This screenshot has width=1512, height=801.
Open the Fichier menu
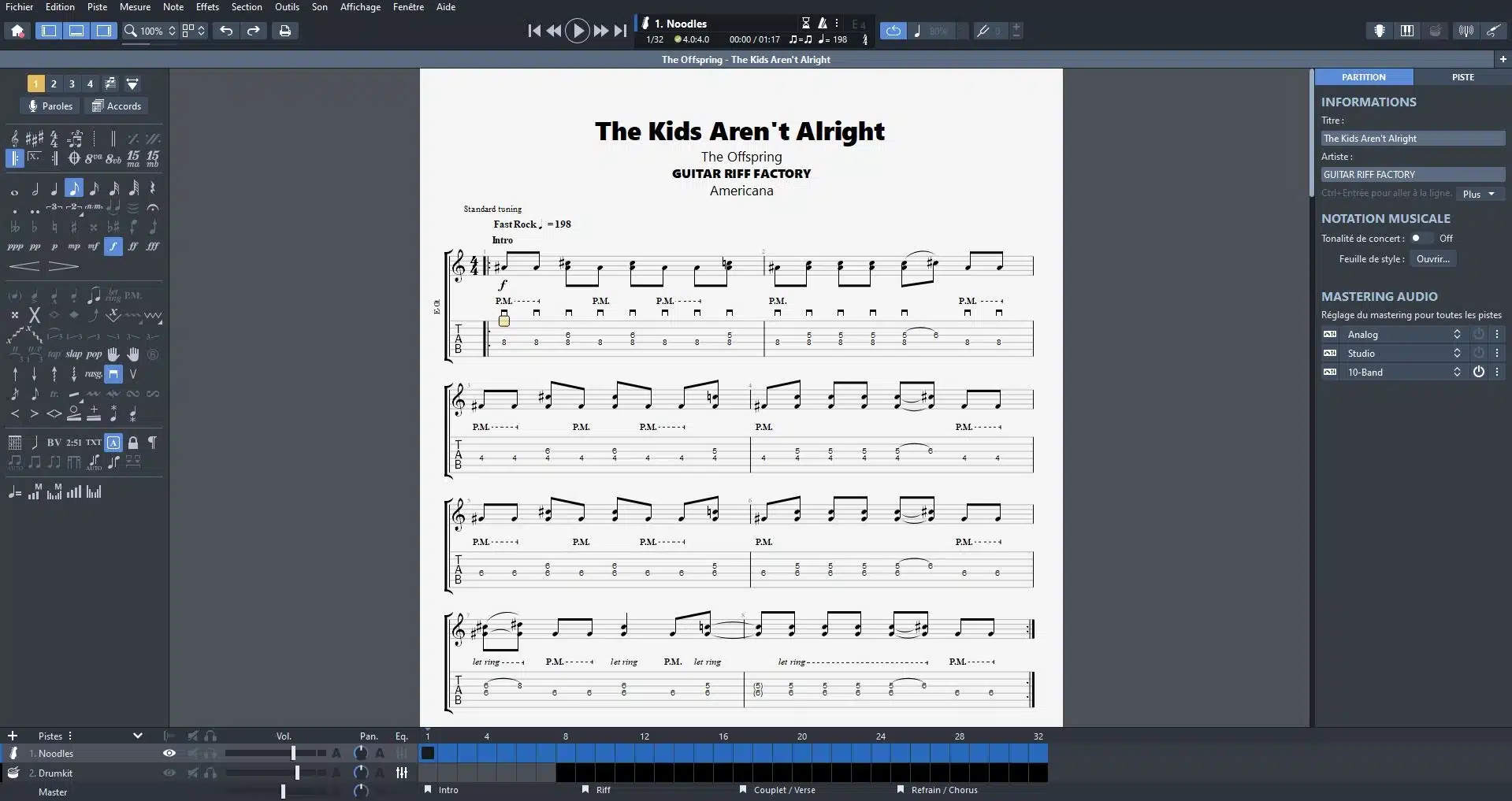click(20, 7)
